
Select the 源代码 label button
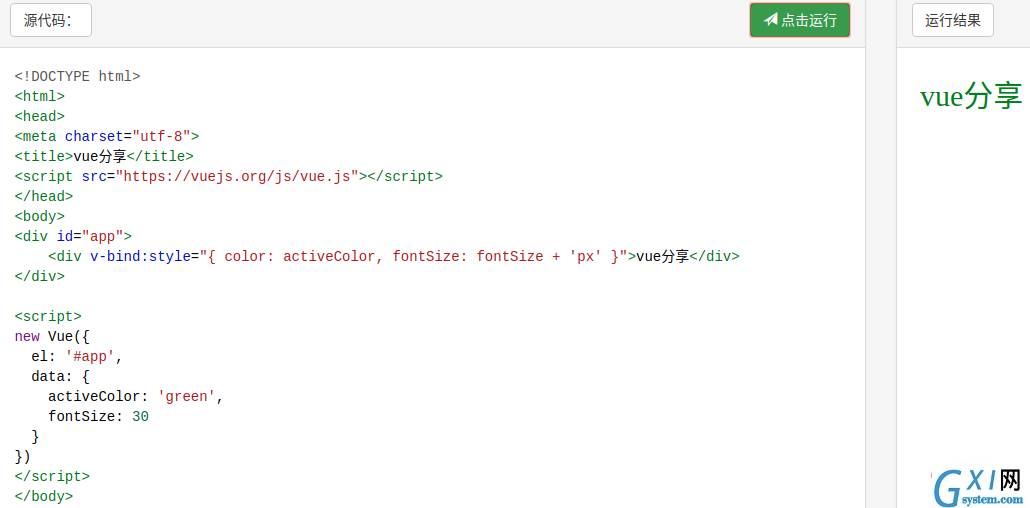pyautogui.click(x=51, y=20)
